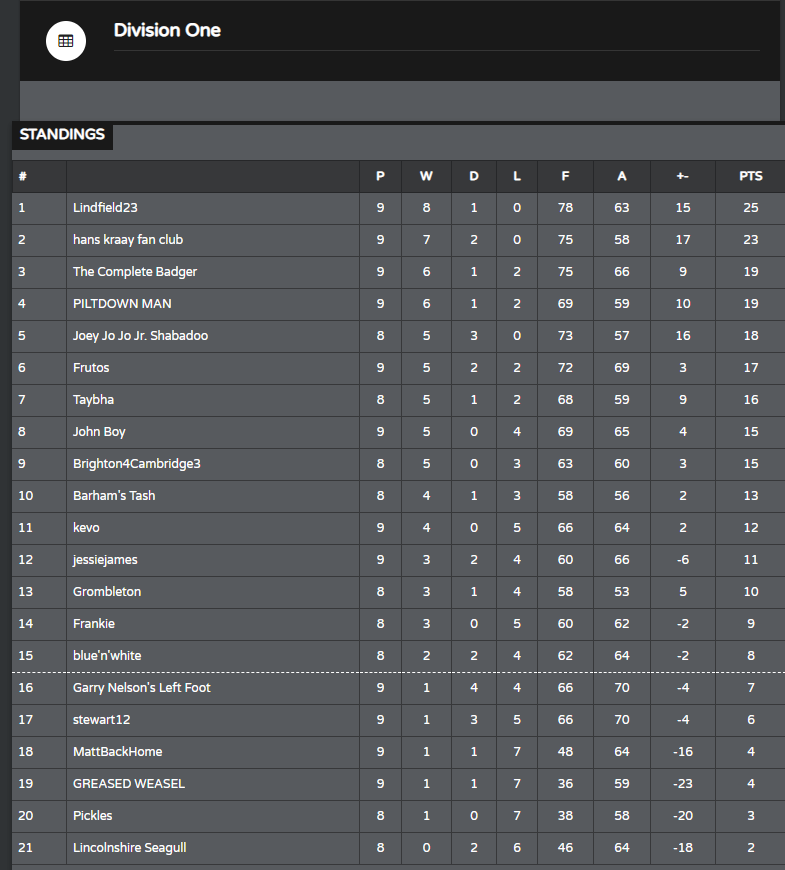Click the PTS column header
This screenshot has width=785, height=870.
pos(751,176)
